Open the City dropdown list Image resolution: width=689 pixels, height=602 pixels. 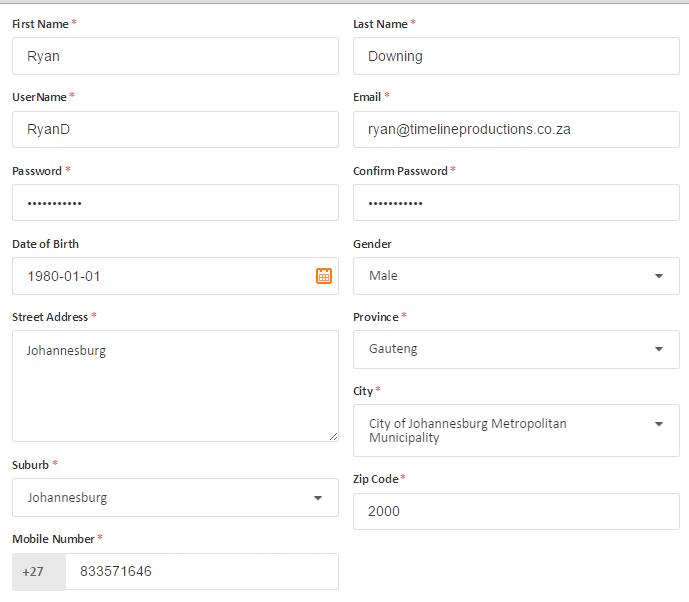click(x=515, y=430)
